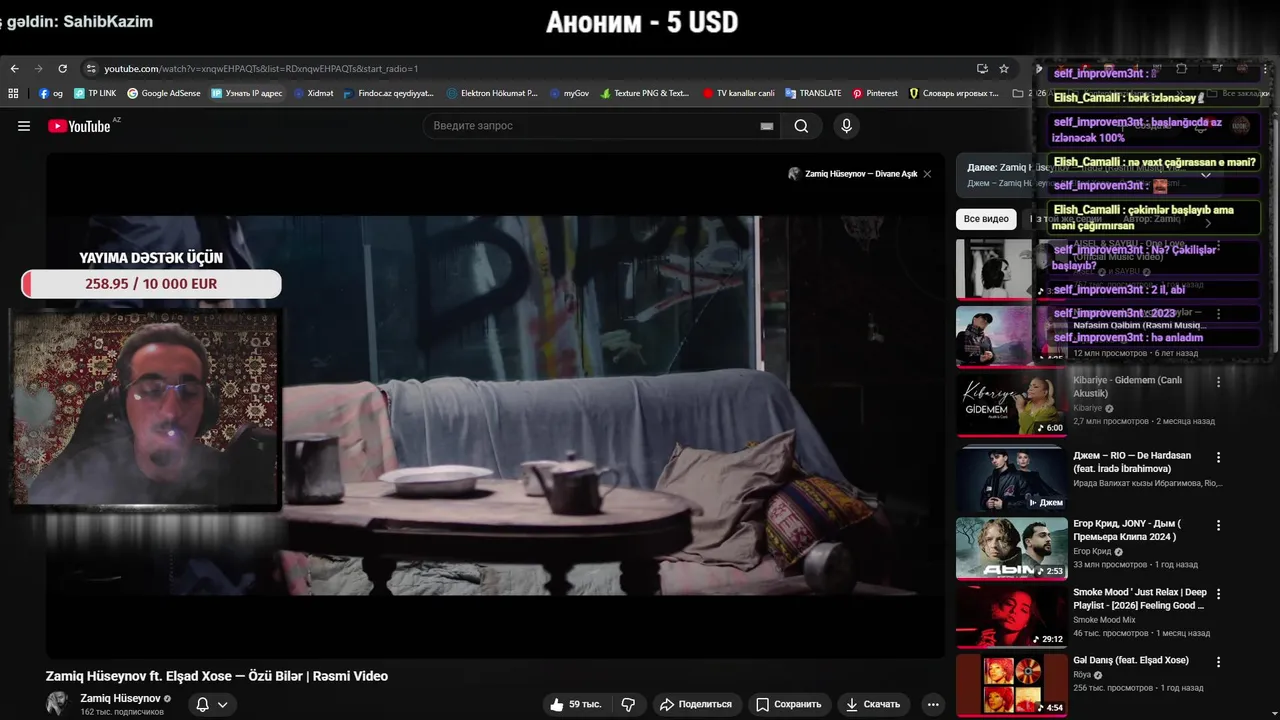
Task: Click the streamer webcam overlay
Action: 145,409
